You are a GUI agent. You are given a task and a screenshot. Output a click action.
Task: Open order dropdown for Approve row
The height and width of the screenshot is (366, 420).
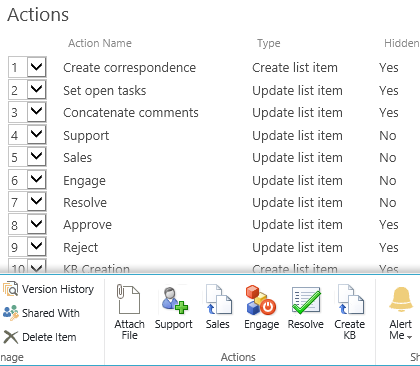tap(36, 224)
